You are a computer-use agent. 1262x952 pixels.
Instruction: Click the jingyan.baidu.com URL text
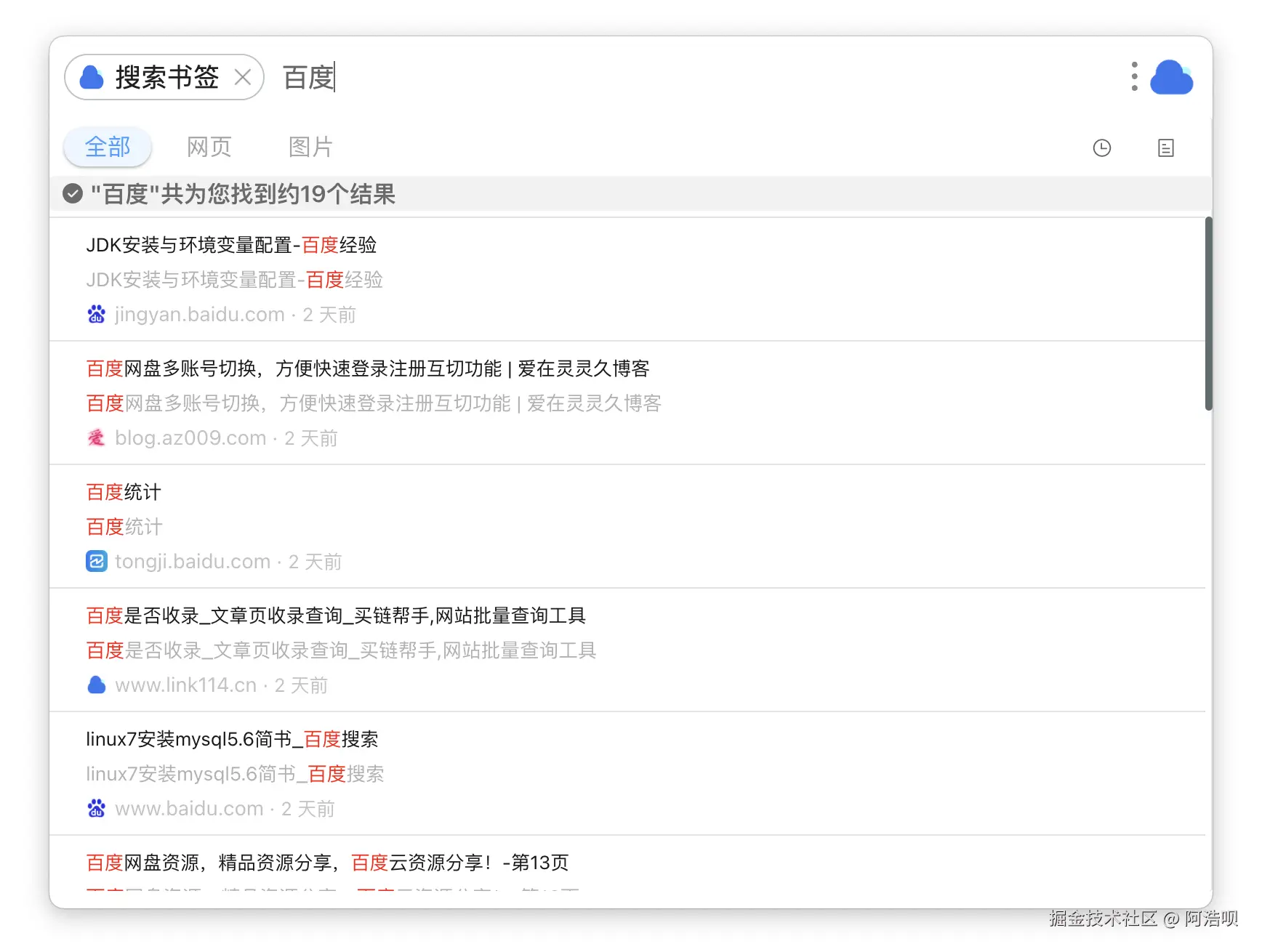[200, 315]
